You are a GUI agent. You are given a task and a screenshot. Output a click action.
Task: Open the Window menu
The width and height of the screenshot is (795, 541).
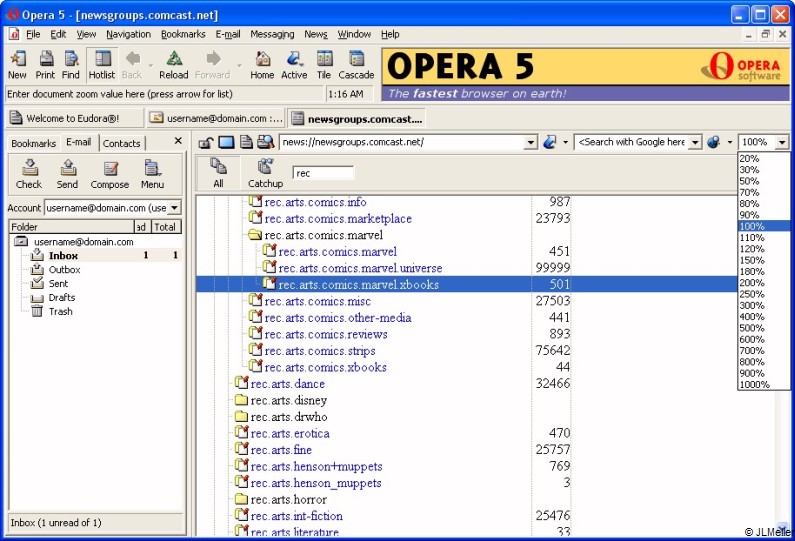[354, 34]
